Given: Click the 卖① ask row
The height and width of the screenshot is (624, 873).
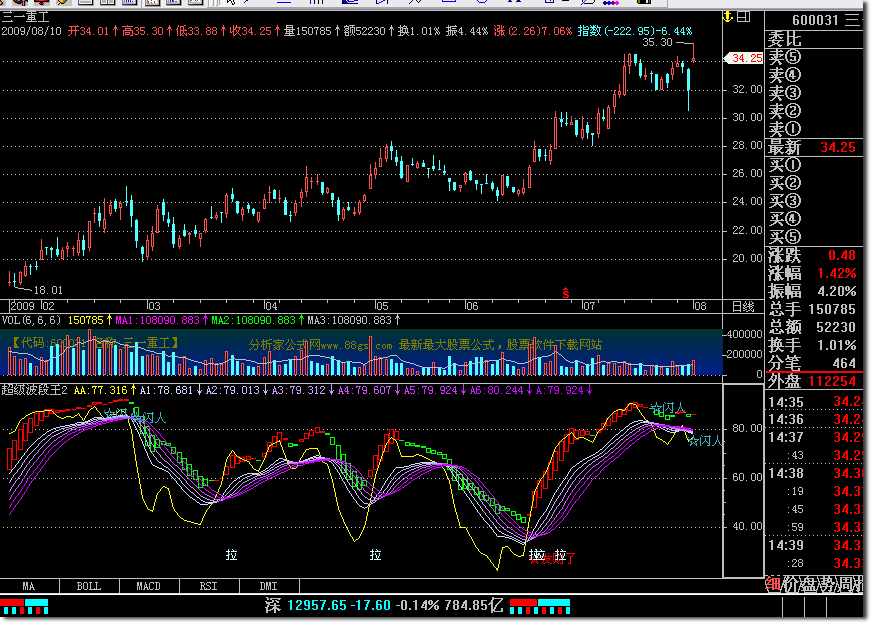Looking at the screenshot, I should tap(814, 129).
